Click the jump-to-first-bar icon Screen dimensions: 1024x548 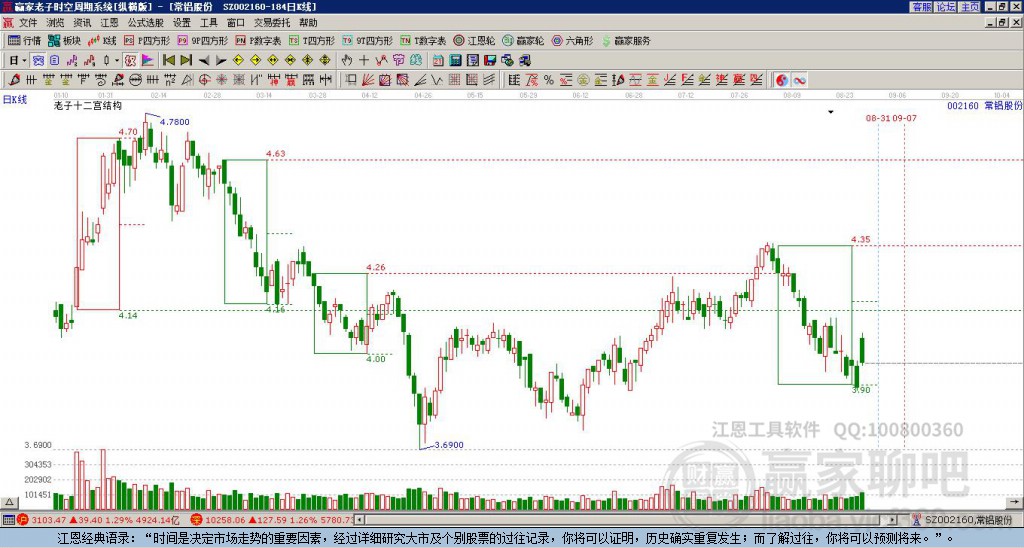(169, 61)
